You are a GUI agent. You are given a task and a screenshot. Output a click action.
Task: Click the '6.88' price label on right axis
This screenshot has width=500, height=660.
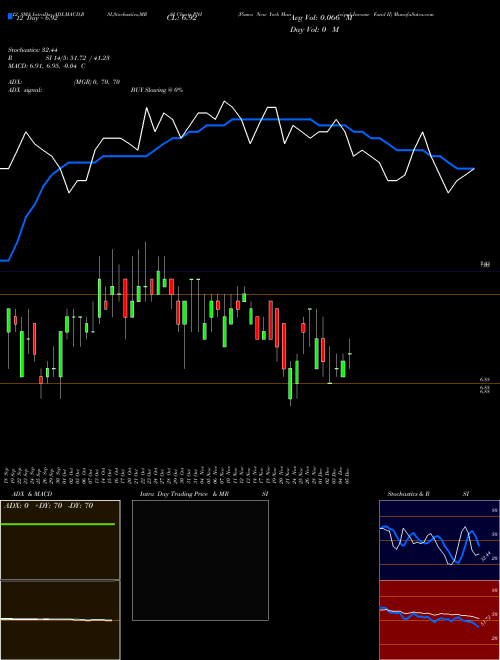[x=484, y=380]
